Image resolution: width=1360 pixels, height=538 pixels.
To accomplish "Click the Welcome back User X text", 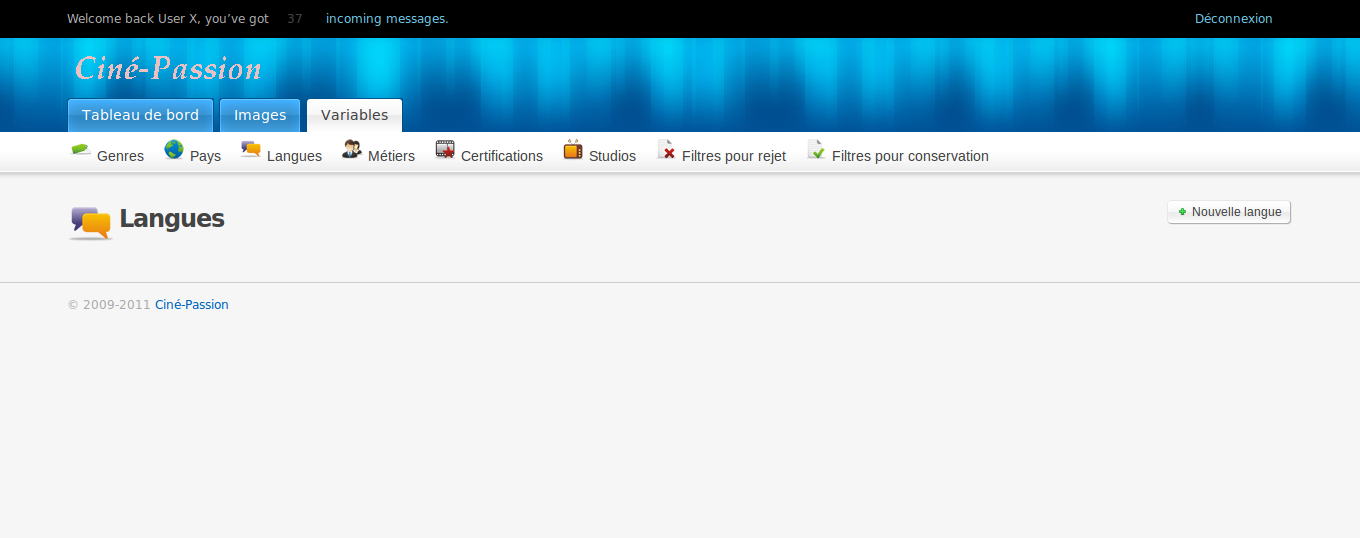I will tap(168, 19).
